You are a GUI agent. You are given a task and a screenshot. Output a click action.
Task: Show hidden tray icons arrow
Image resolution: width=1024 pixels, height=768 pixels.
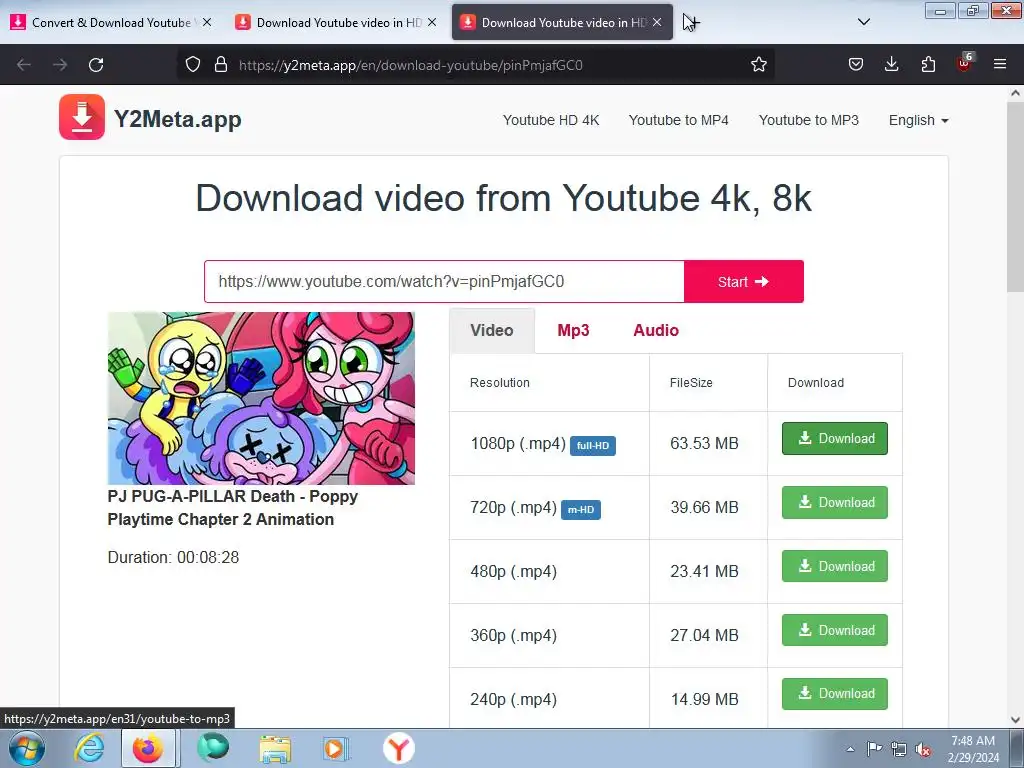(x=850, y=749)
